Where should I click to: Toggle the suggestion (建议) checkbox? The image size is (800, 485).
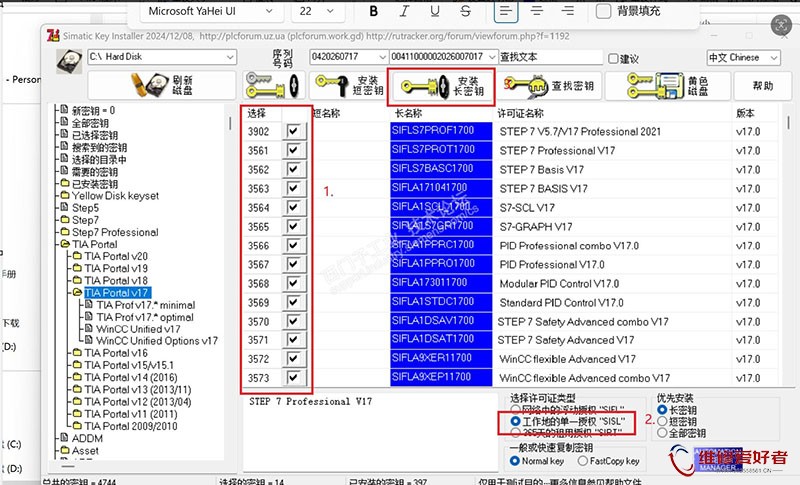(613, 59)
